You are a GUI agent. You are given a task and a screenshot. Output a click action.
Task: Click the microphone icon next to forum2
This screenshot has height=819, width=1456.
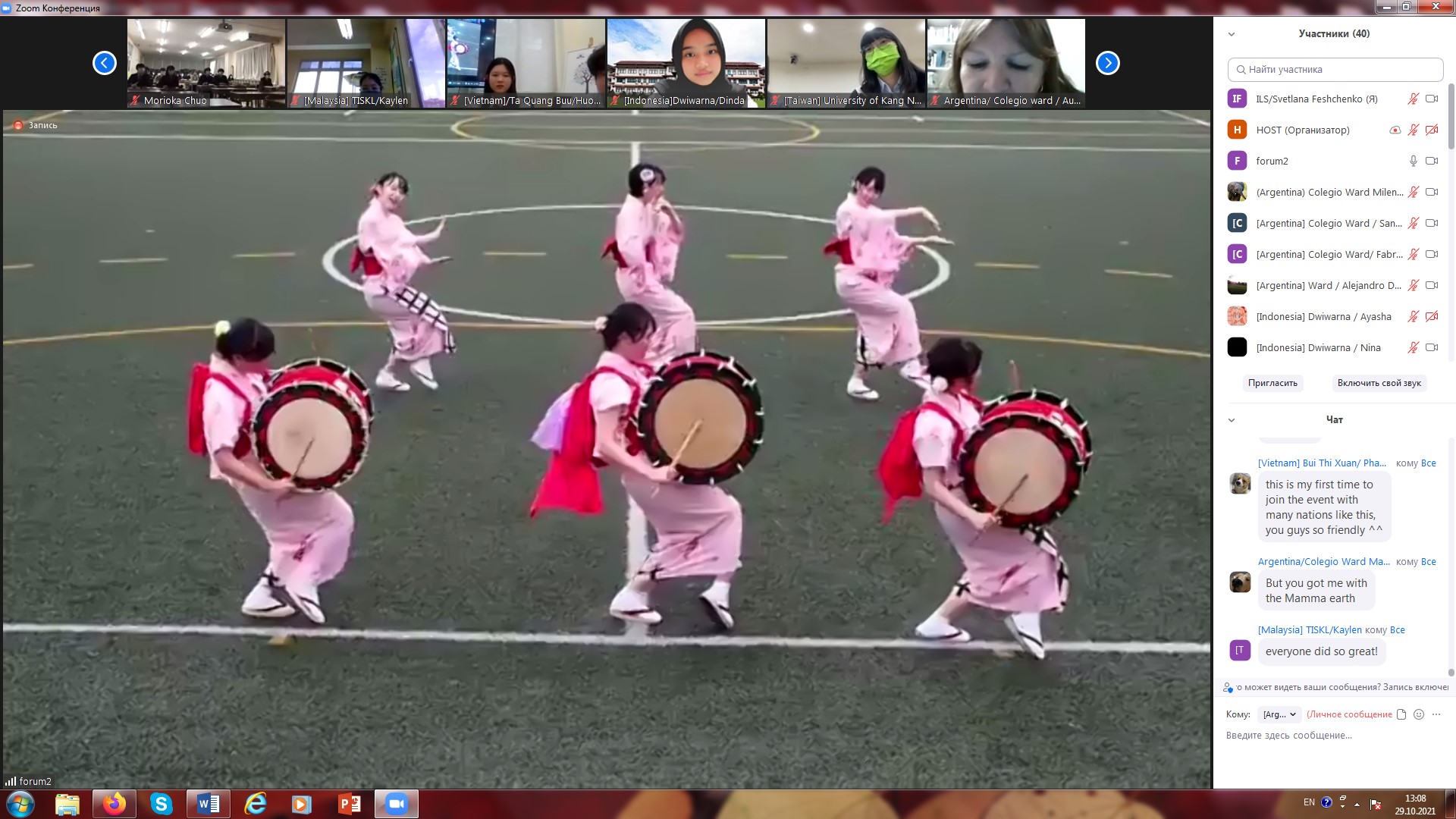[x=1414, y=161]
